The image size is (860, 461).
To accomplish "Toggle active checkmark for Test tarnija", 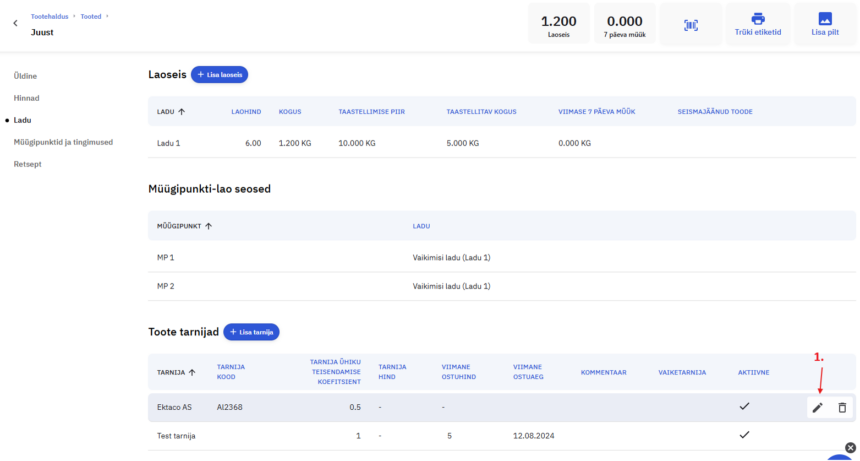I will pos(744,435).
